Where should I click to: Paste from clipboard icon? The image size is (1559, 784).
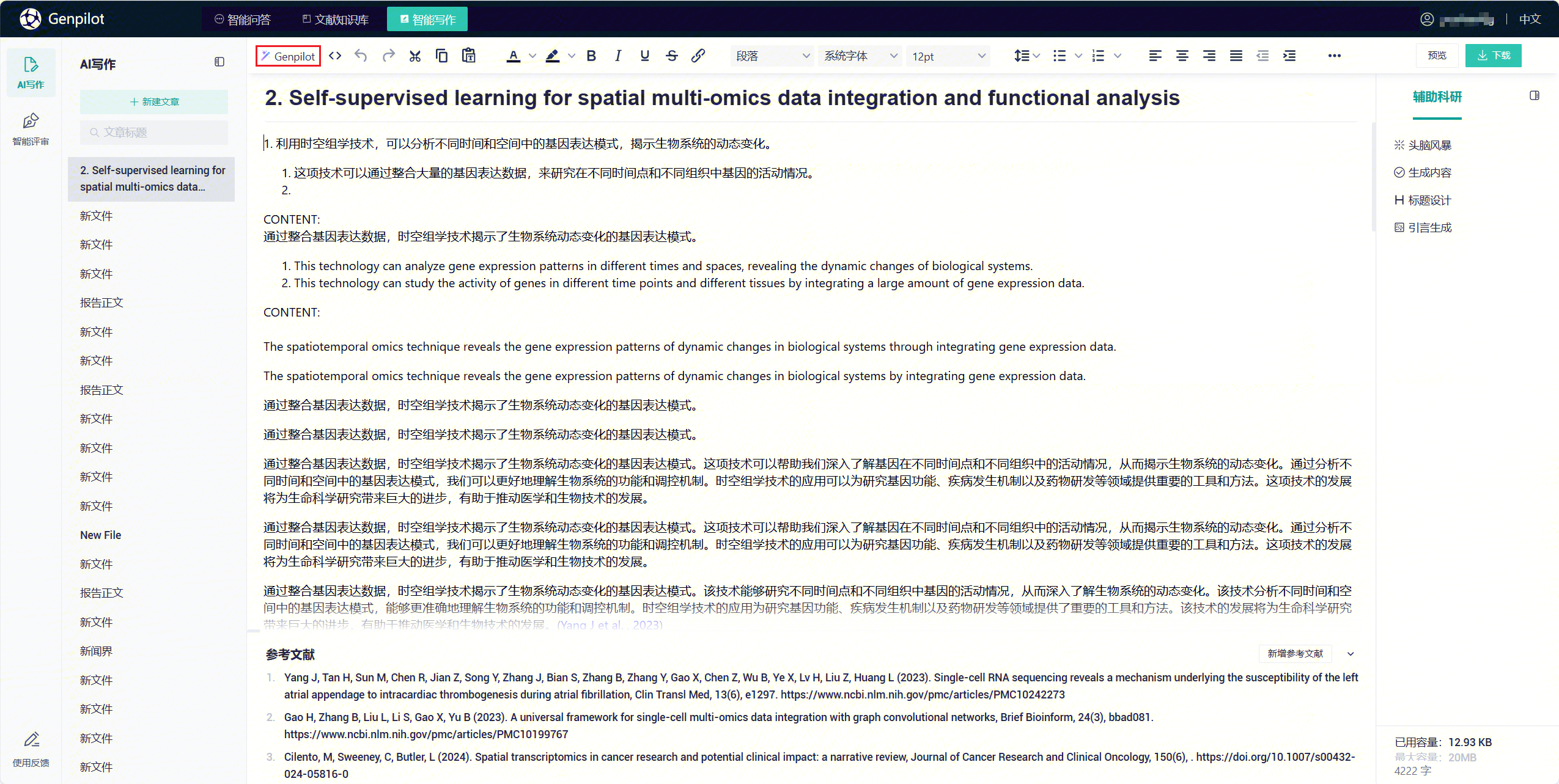[x=469, y=56]
